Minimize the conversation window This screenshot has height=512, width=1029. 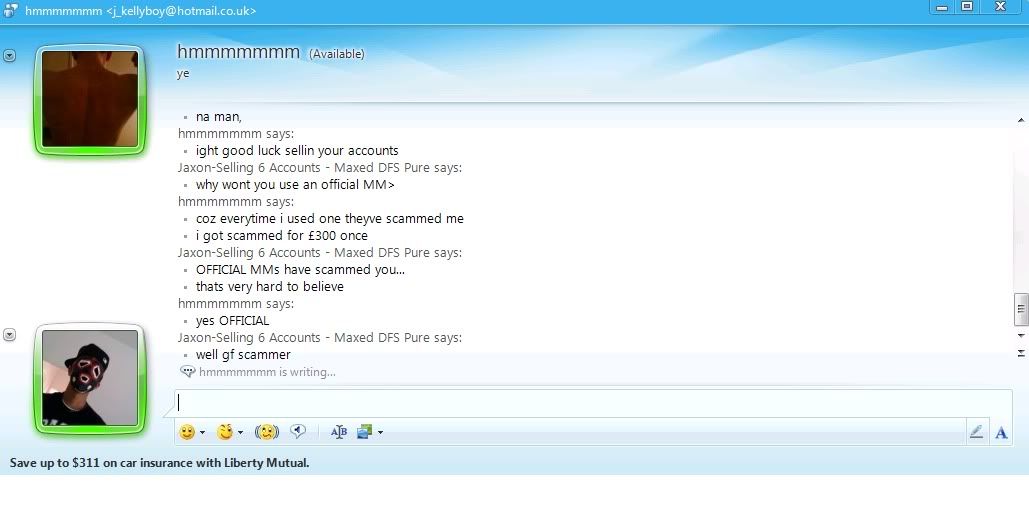(x=942, y=7)
